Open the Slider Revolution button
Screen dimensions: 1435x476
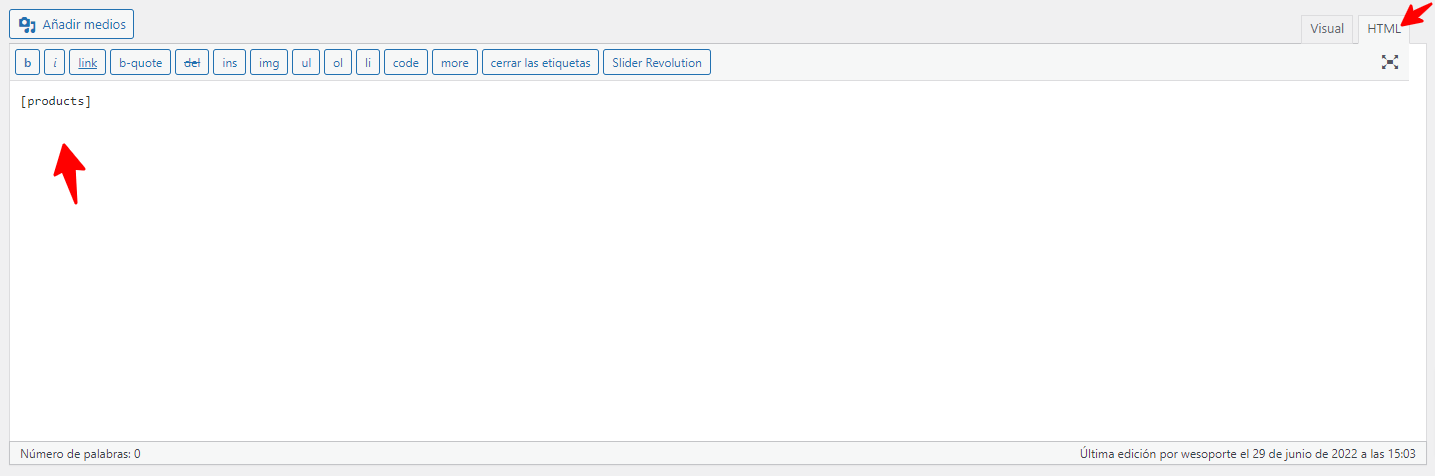[x=657, y=63]
